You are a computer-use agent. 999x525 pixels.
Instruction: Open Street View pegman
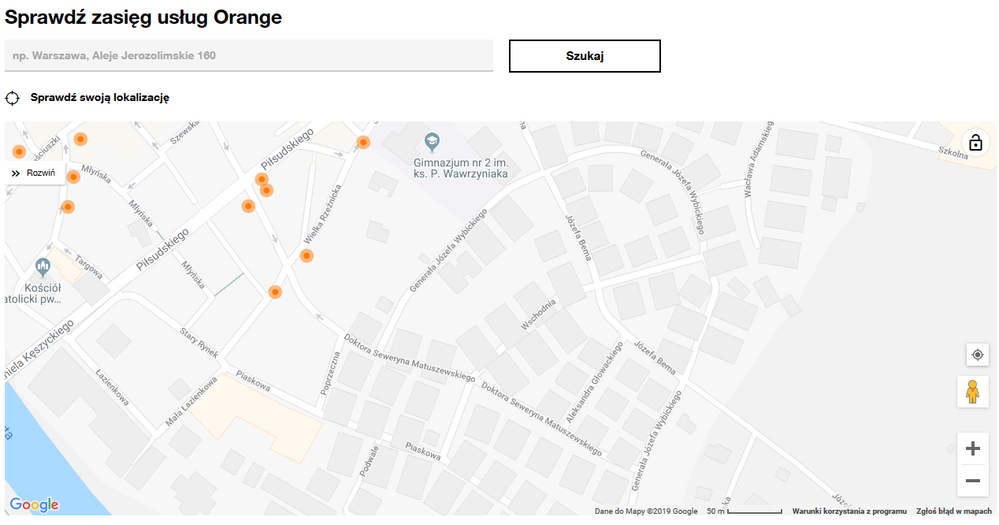(x=972, y=392)
